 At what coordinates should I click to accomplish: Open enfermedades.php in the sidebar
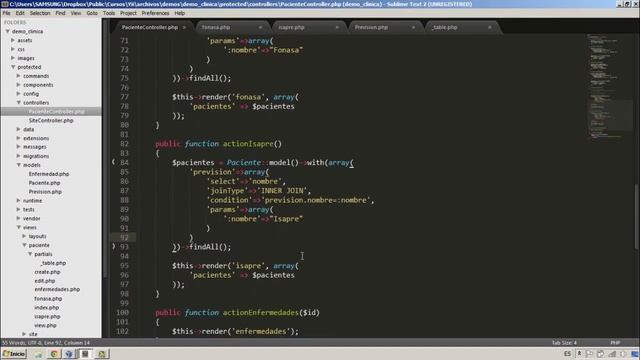click(x=57, y=289)
